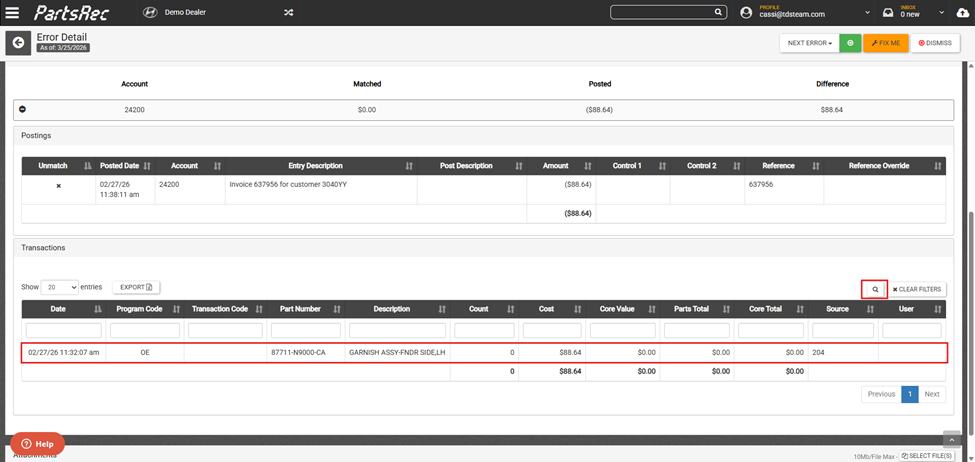
Task: Sort transactions by Source column
Action: pos(843,309)
